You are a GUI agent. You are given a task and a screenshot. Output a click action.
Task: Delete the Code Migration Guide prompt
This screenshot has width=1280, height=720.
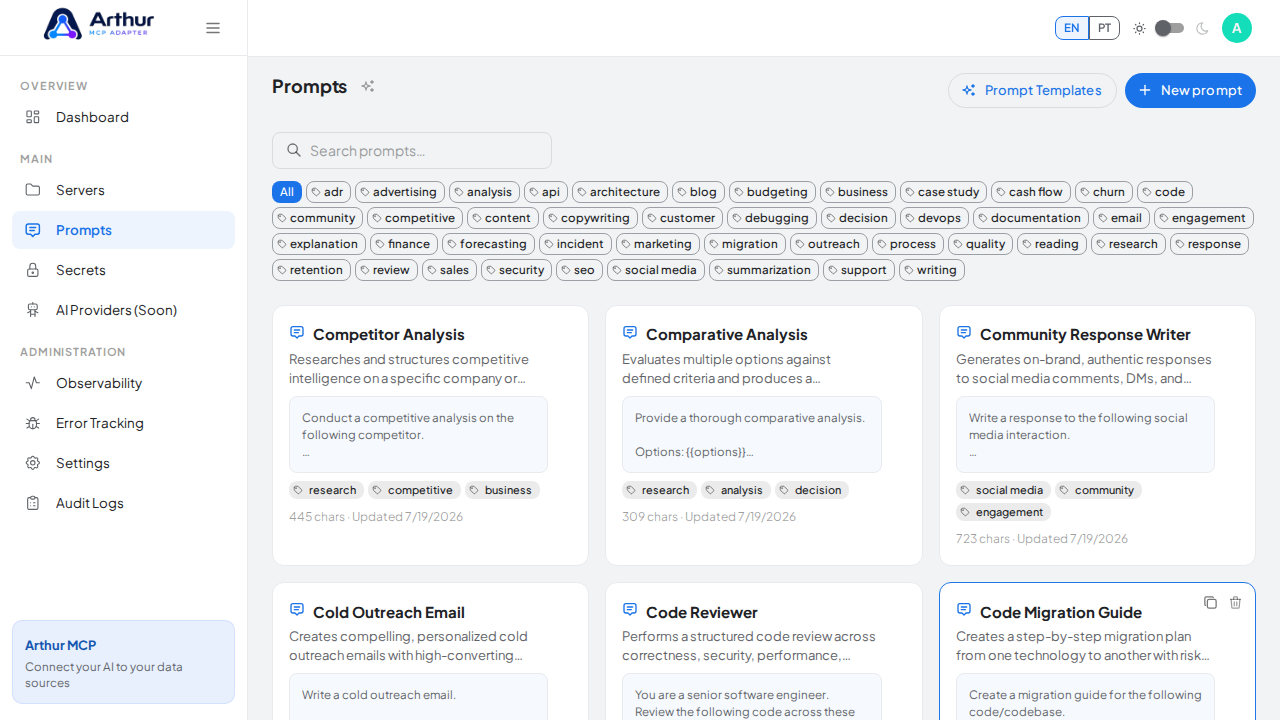point(1235,602)
